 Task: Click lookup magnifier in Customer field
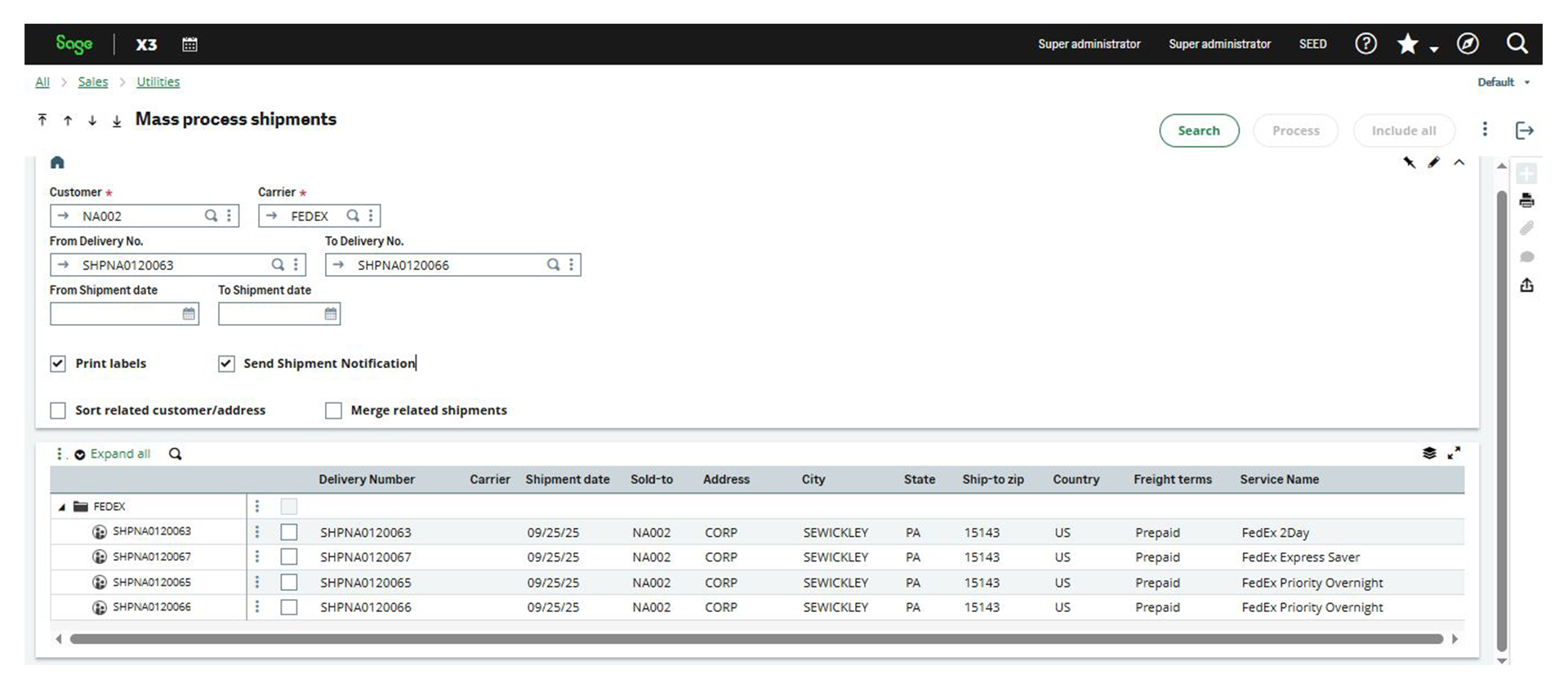click(x=211, y=215)
